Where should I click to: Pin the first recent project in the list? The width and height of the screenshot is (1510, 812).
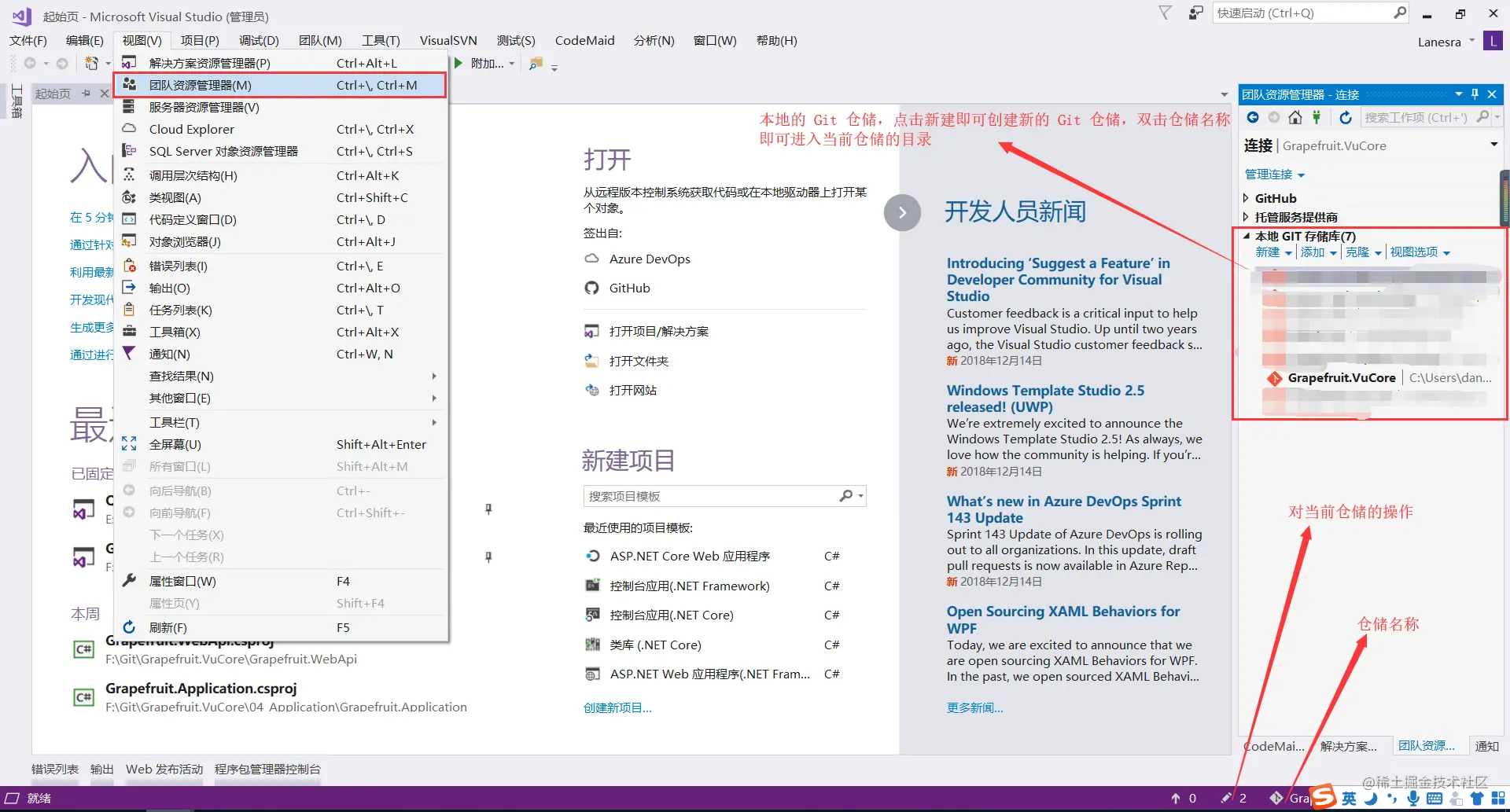488,509
